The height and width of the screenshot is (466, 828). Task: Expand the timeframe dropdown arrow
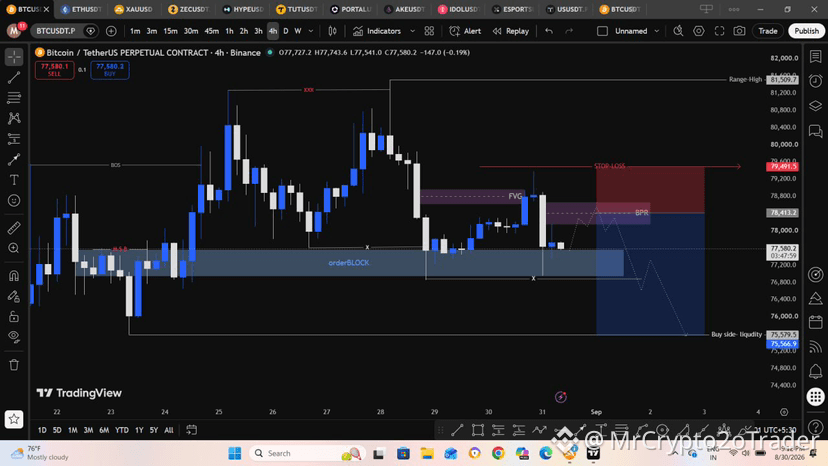click(x=311, y=31)
